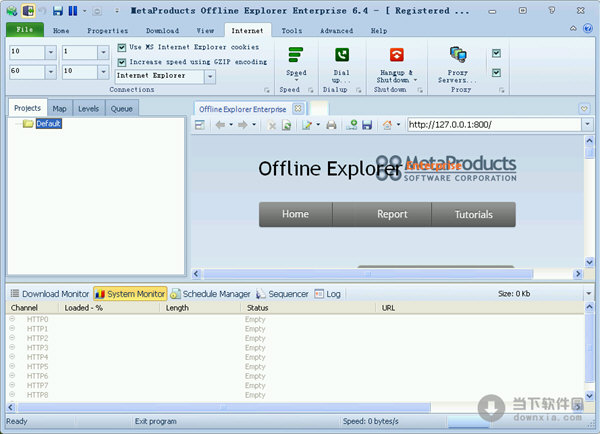Click the browser horizontal scrollbar
The image size is (600, 434).
click(x=368, y=274)
